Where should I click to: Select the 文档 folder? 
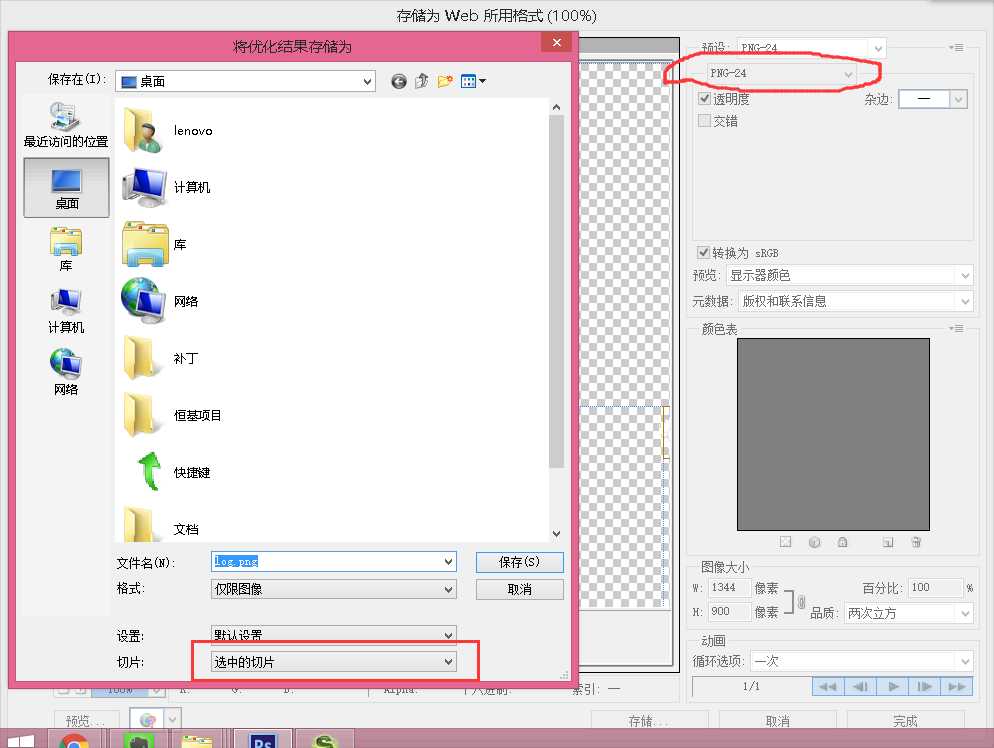pos(161,526)
